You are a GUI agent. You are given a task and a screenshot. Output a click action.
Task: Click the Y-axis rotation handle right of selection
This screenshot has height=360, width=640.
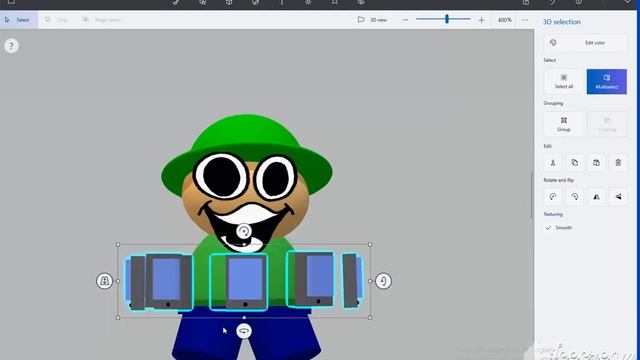pyautogui.click(x=383, y=281)
